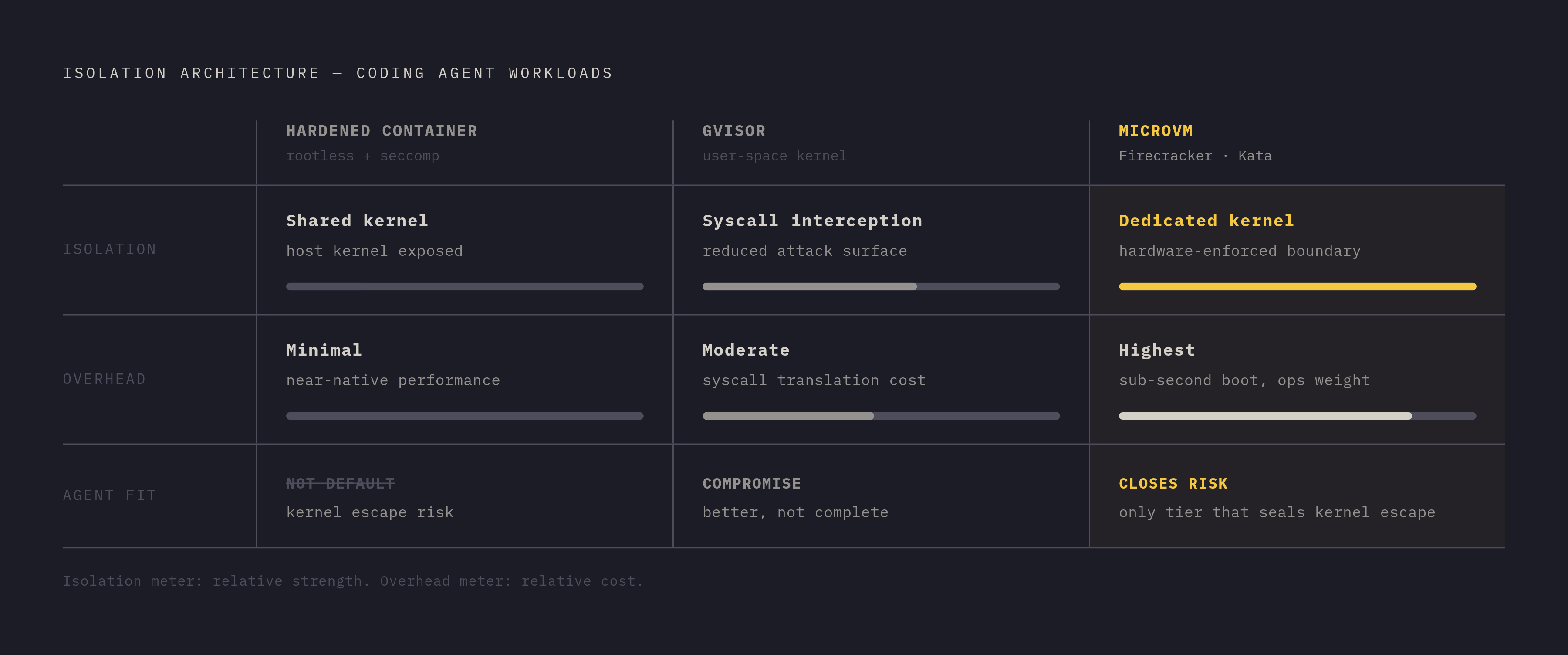The width and height of the screenshot is (1568, 655).
Task: Select the 'Minimal' overhead heading
Action: pyautogui.click(x=324, y=350)
